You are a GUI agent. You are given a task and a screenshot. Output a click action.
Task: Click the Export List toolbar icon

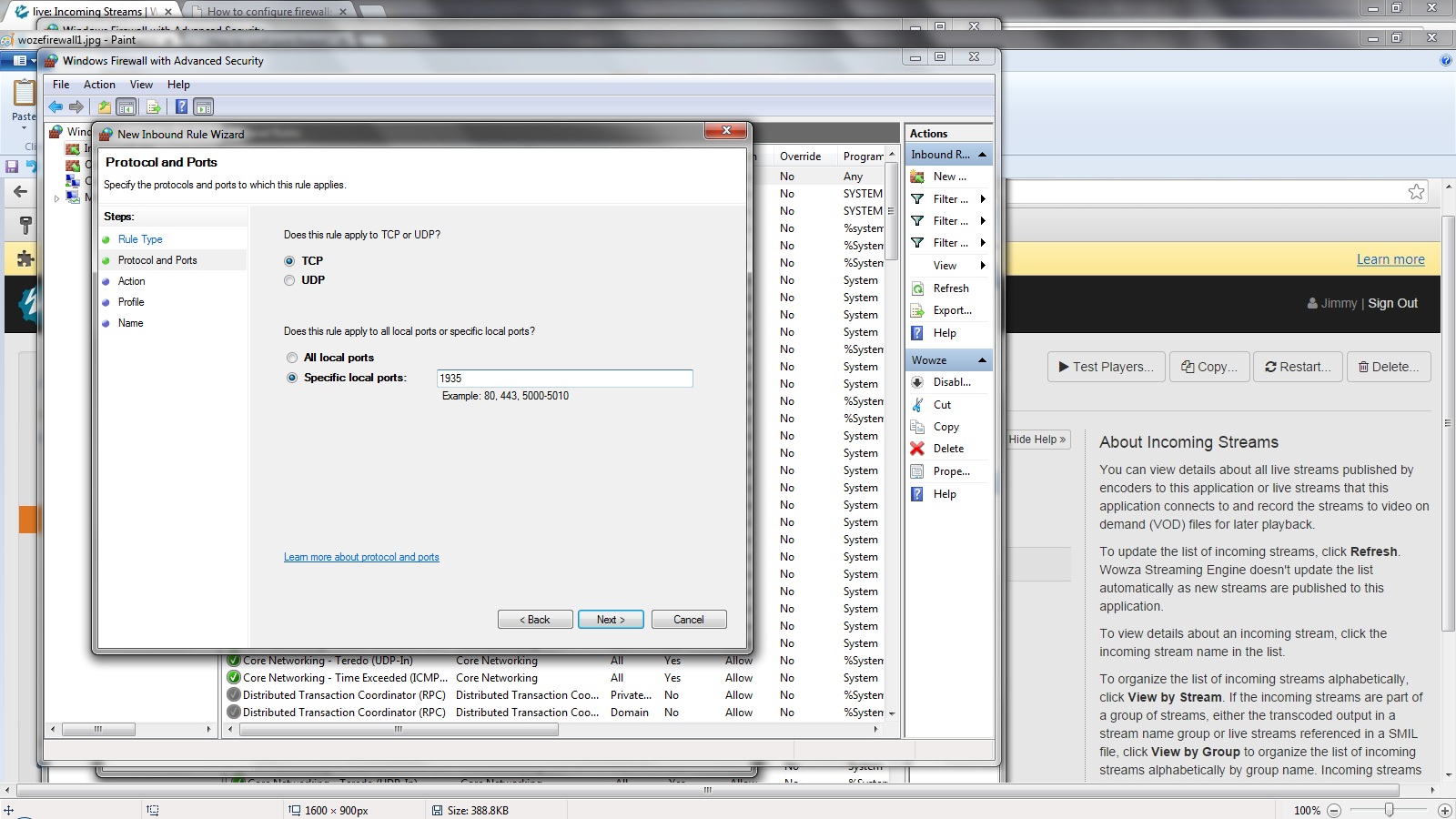(x=154, y=107)
